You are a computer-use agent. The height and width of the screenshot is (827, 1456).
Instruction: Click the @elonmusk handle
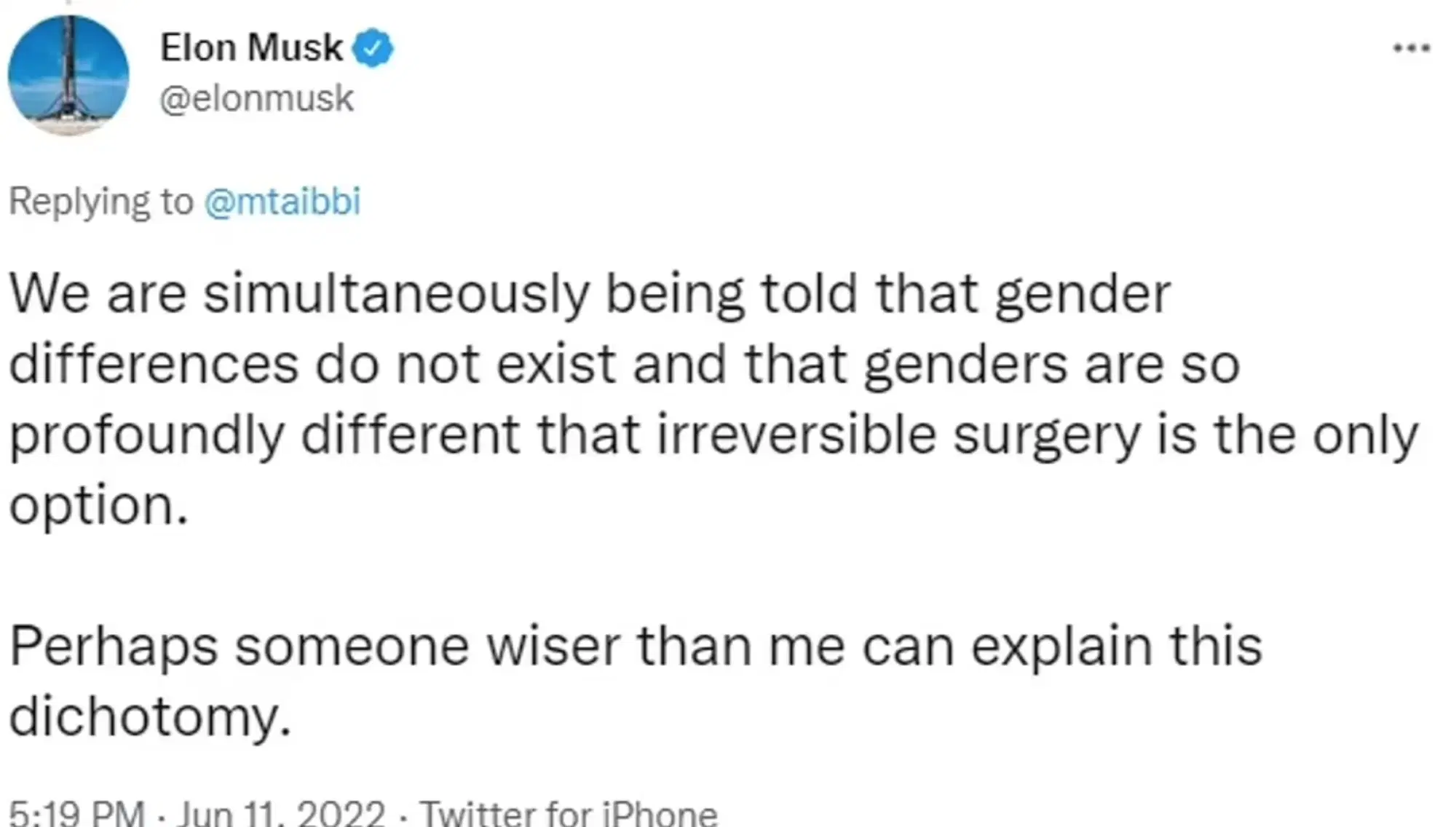pyautogui.click(x=257, y=99)
